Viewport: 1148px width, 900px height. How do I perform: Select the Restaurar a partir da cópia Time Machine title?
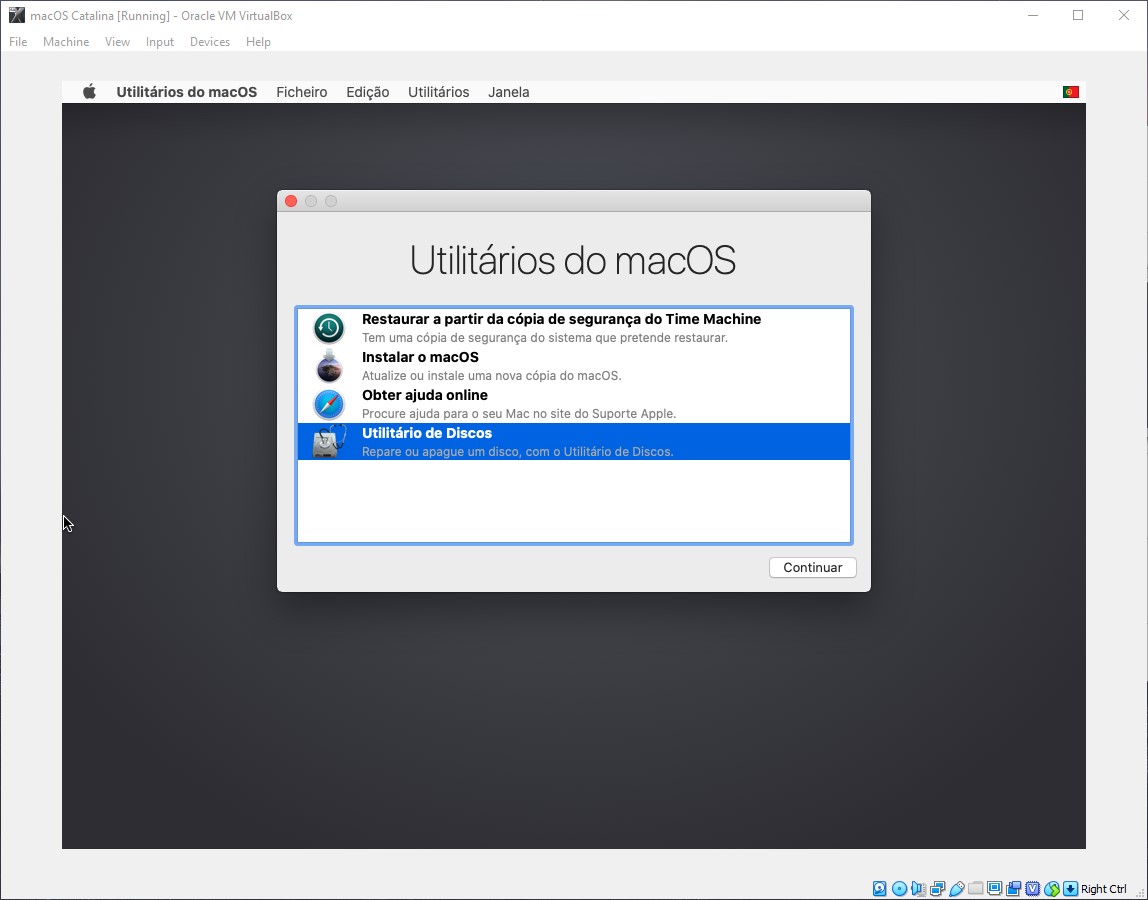point(562,319)
